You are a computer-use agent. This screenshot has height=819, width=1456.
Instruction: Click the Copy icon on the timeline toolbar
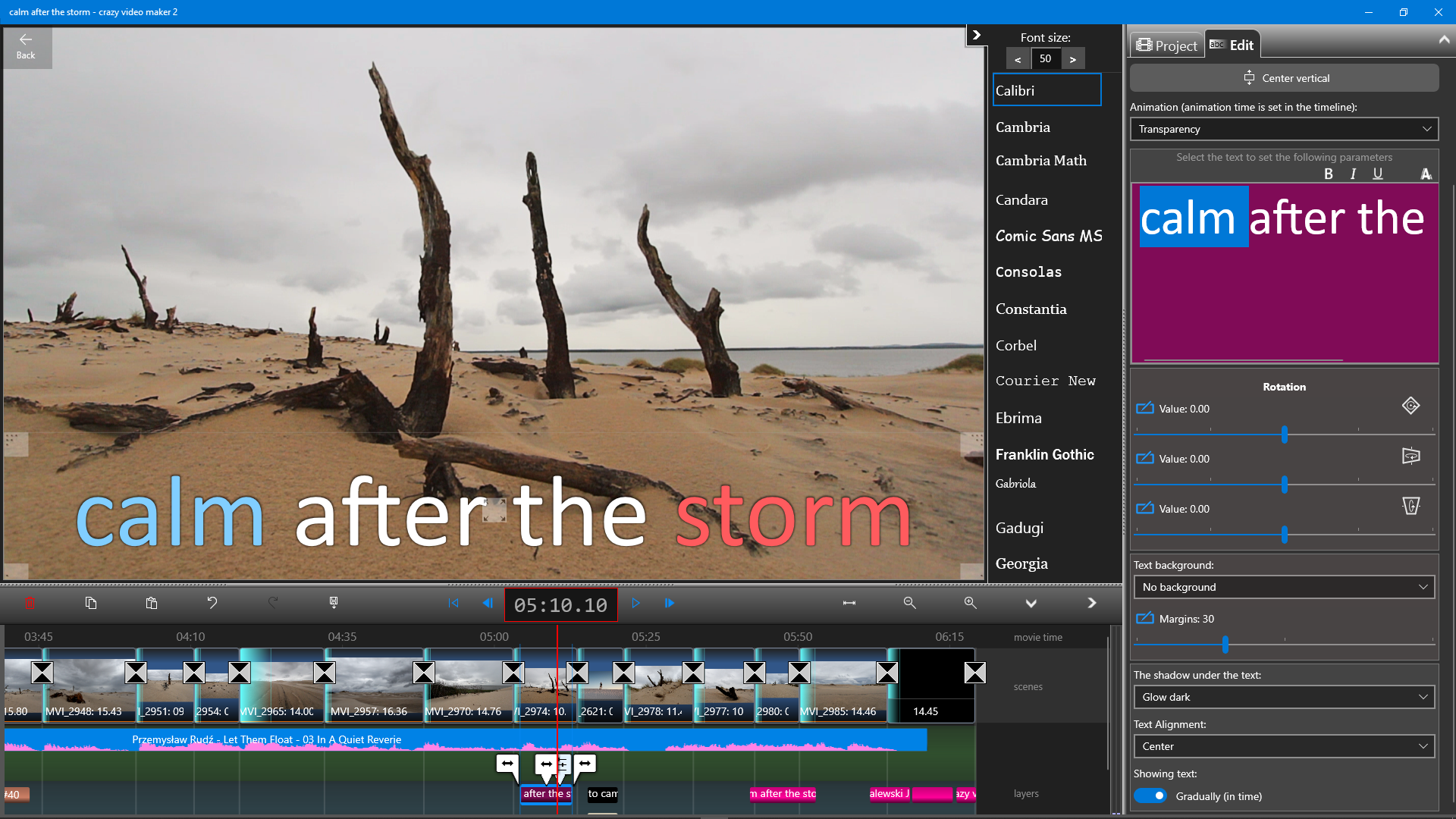[x=91, y=603]
